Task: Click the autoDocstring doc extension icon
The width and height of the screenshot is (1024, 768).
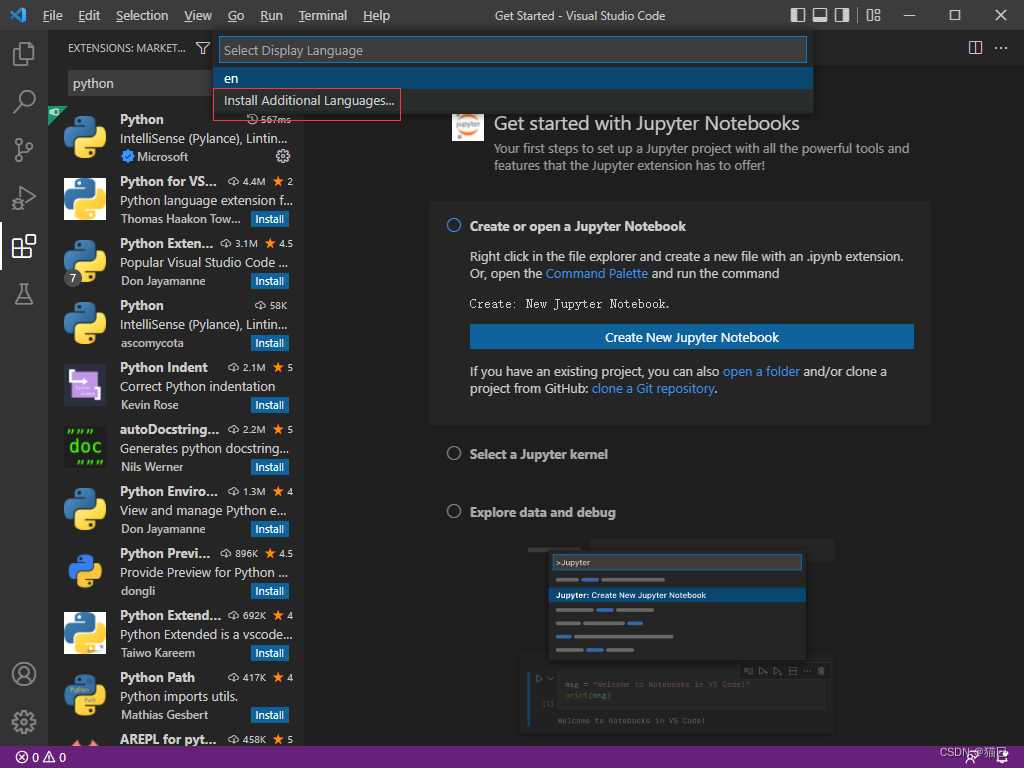Action: click(85, 447)
